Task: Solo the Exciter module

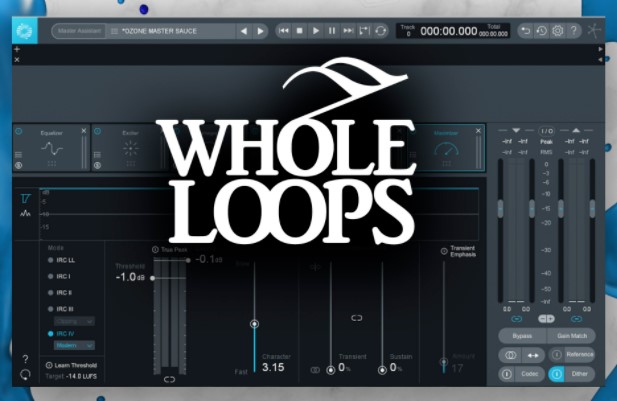Action: pos(98,166)
